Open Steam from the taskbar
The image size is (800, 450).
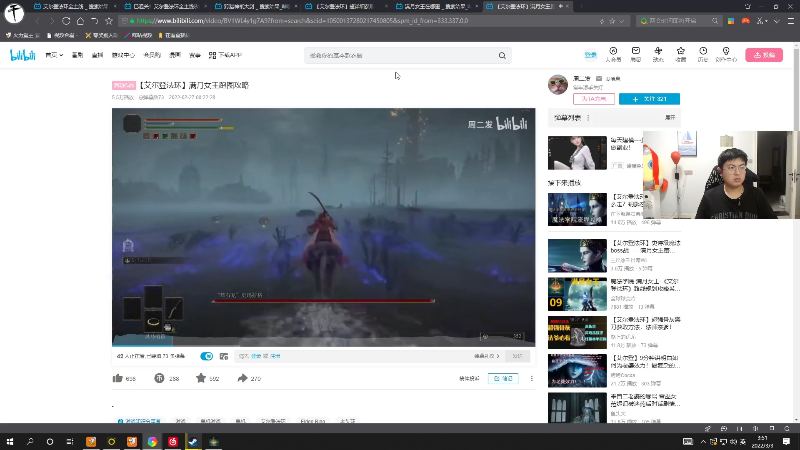coord(193,441)
